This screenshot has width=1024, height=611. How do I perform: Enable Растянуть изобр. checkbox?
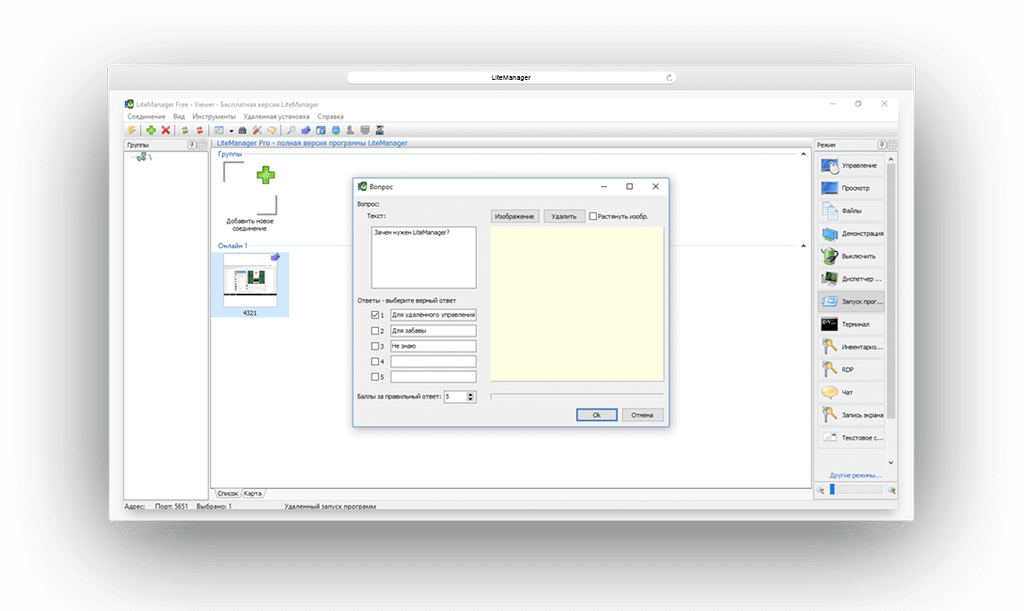tap(593, 216)
